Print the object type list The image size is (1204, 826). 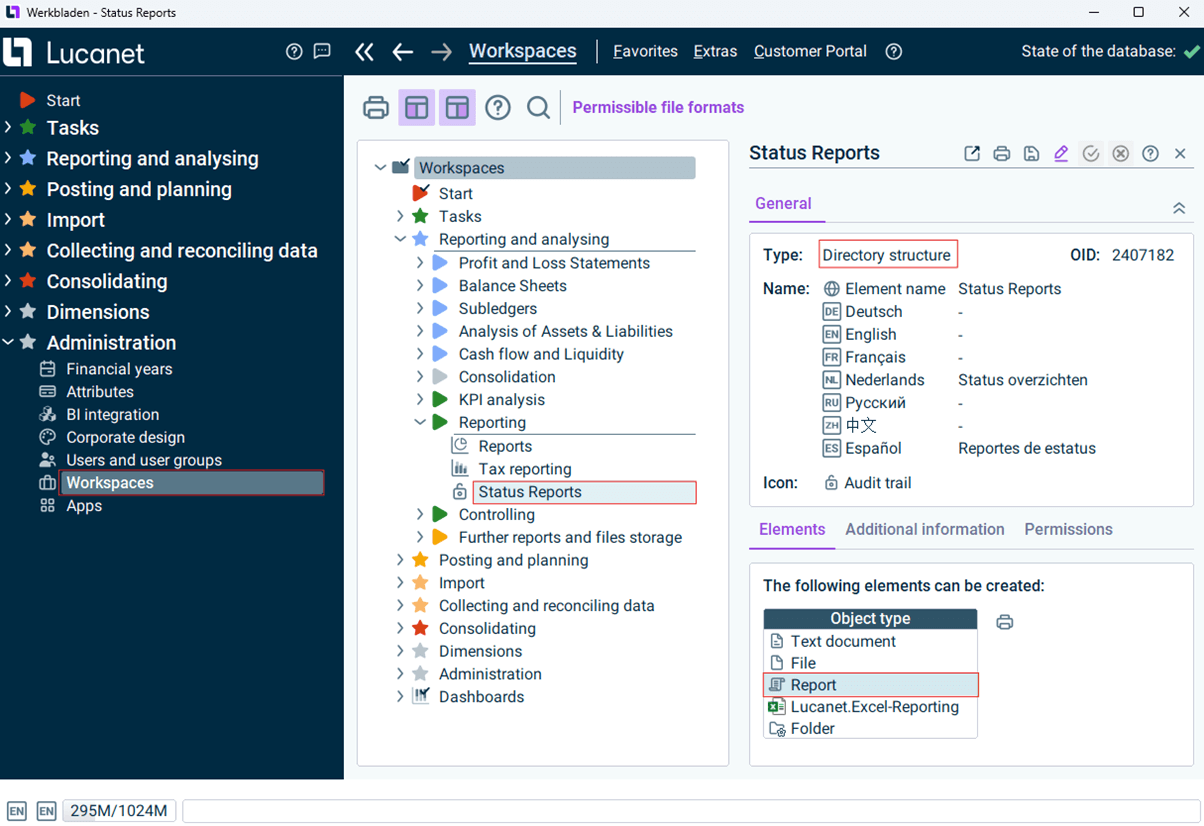1005,622
